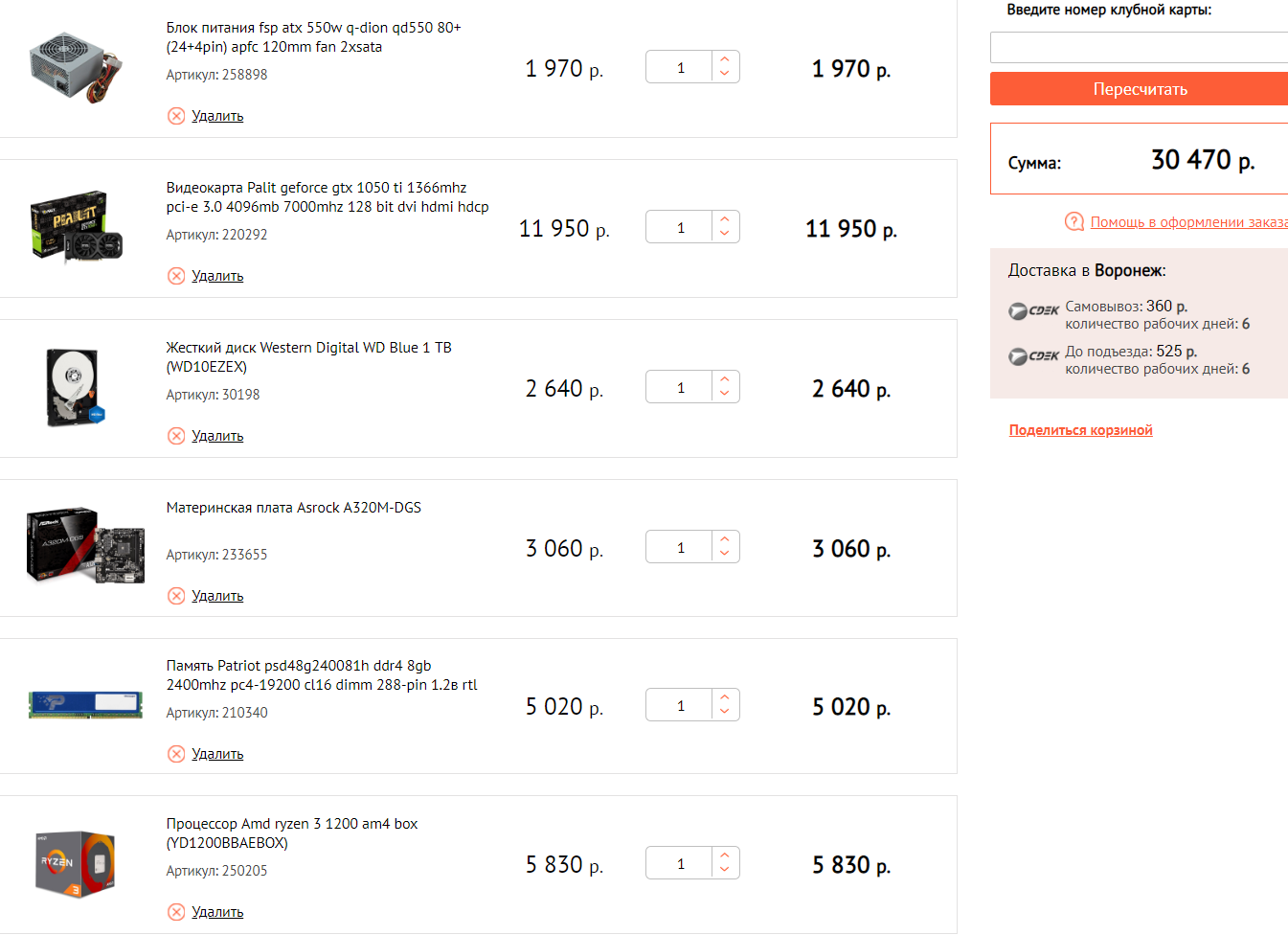The image size is (1288, 935).
Task: Decrease quantity of Palit graphics card
Action: point(725,234)
